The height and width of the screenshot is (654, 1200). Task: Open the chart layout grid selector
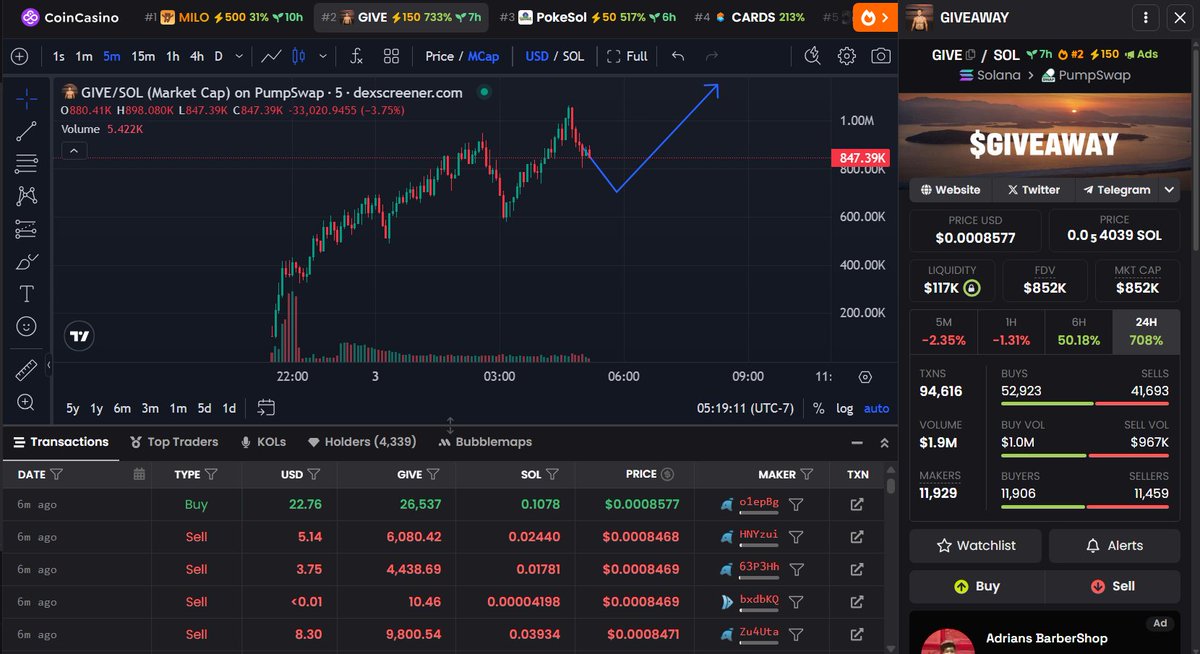pyautogui.click(x=391, y=56)
